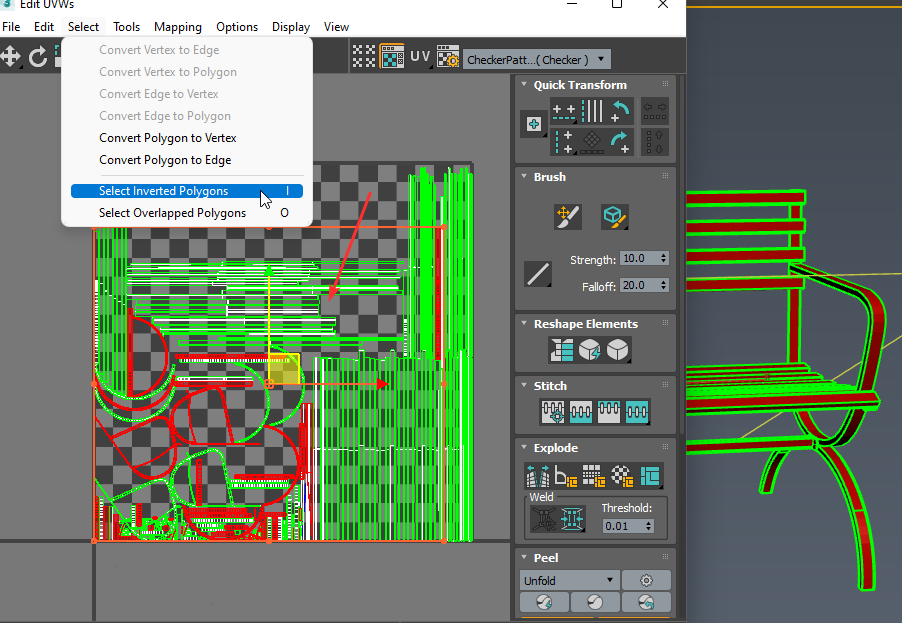Click Straighten Selection in Reshape Elements

click(x=562, y=350)
